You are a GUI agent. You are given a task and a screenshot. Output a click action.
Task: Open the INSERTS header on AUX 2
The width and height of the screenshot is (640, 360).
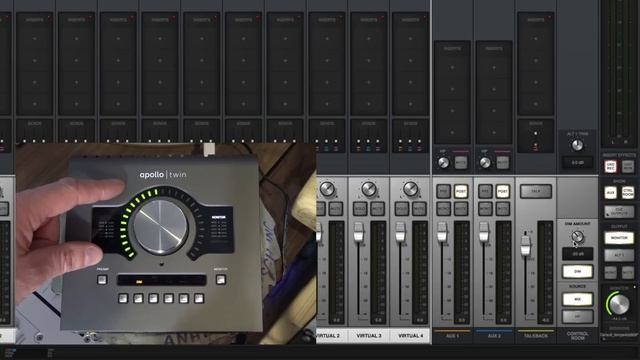tap(494, 48)
